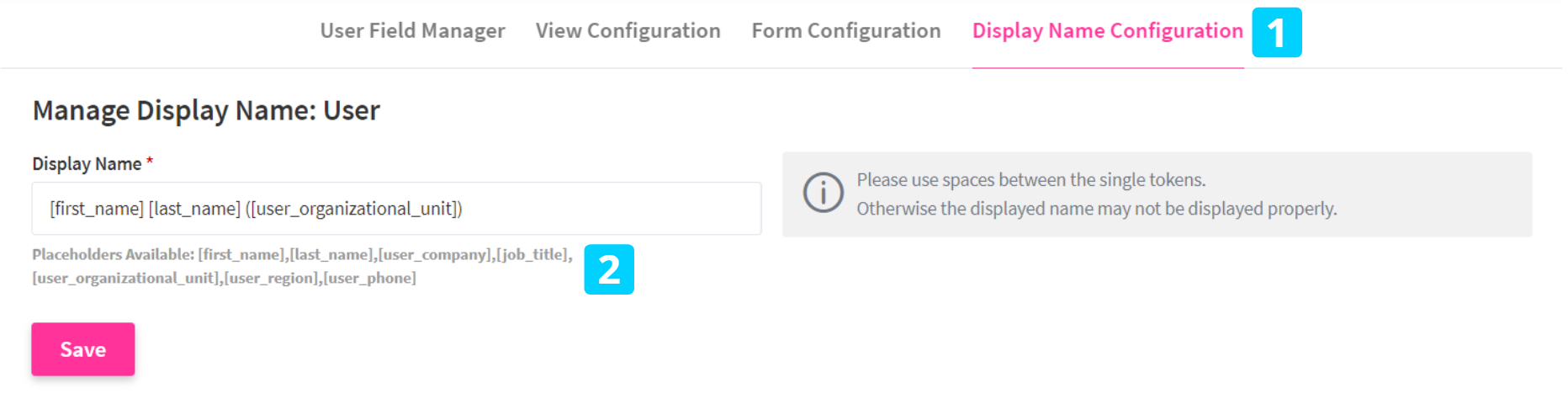Click the Display Name field label
The image size is (1568, 420).
pyautogui.click(x=87, y=164)
